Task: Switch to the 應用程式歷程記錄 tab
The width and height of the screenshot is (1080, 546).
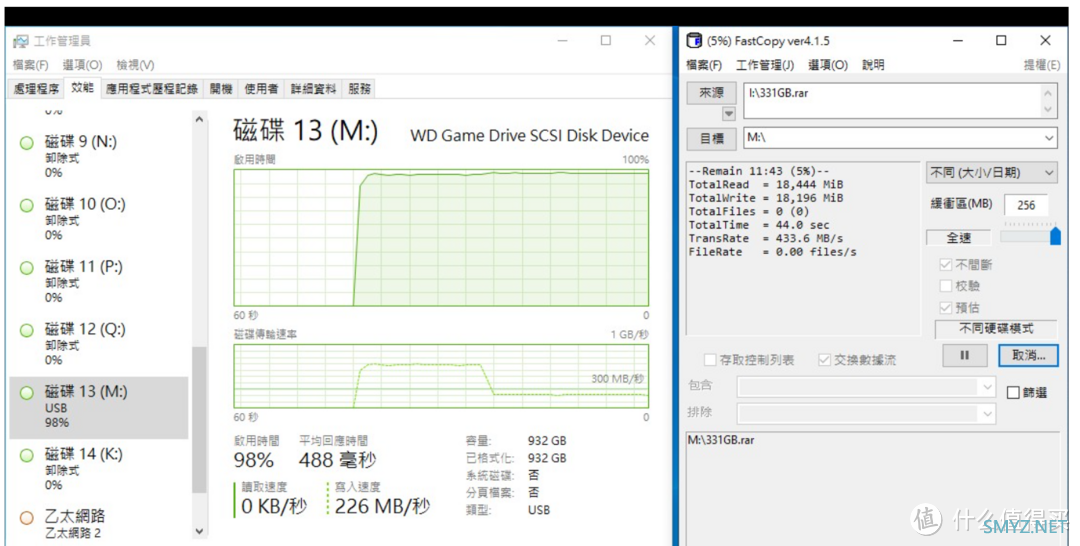Action: coord(152,89)
